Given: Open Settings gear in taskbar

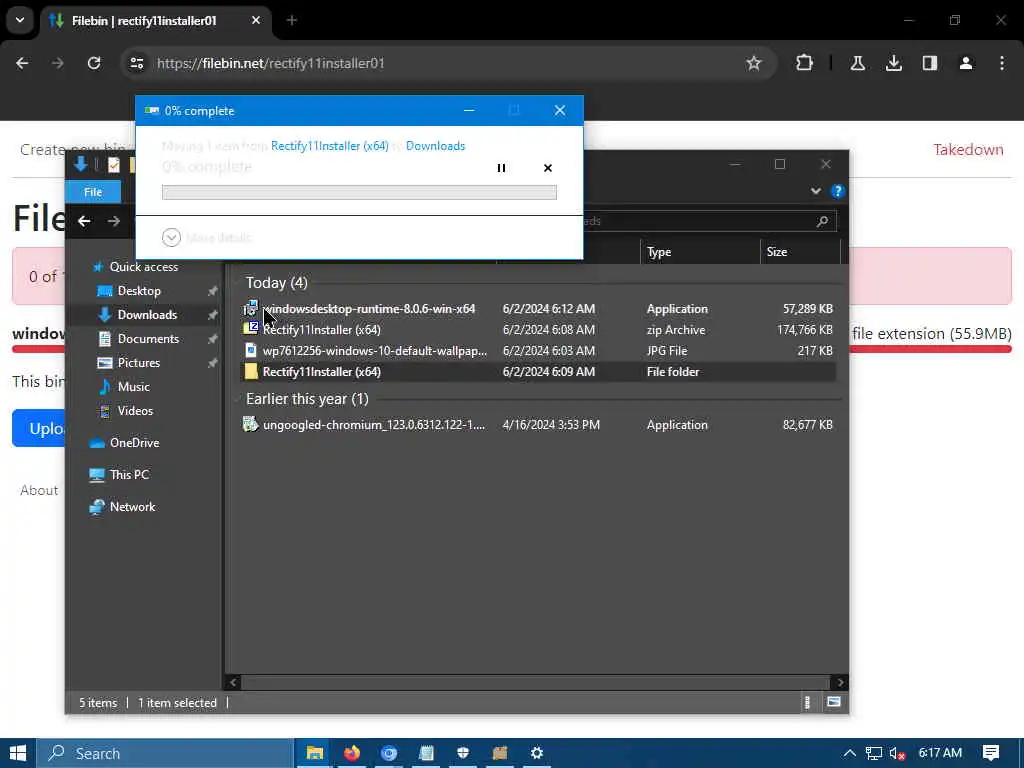Looking at the screenshot, I should 537,753.
